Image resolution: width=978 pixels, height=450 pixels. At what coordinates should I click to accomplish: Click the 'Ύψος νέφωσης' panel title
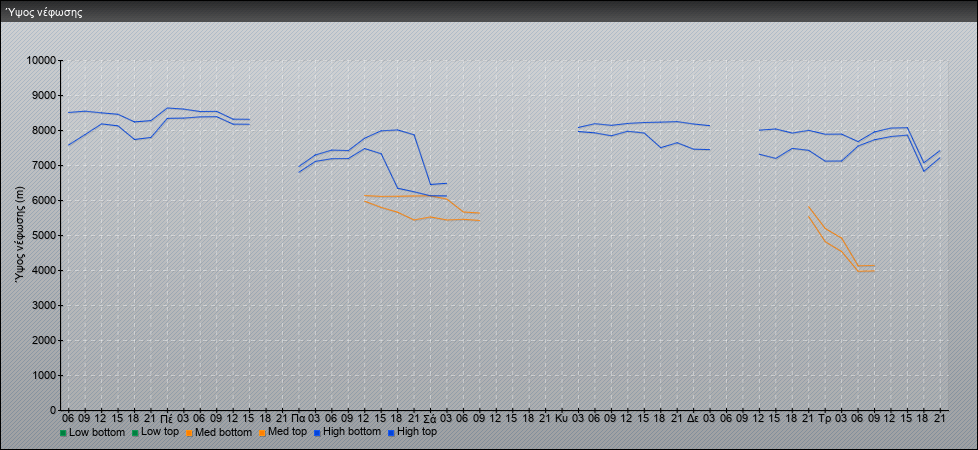tap(44, 12)
